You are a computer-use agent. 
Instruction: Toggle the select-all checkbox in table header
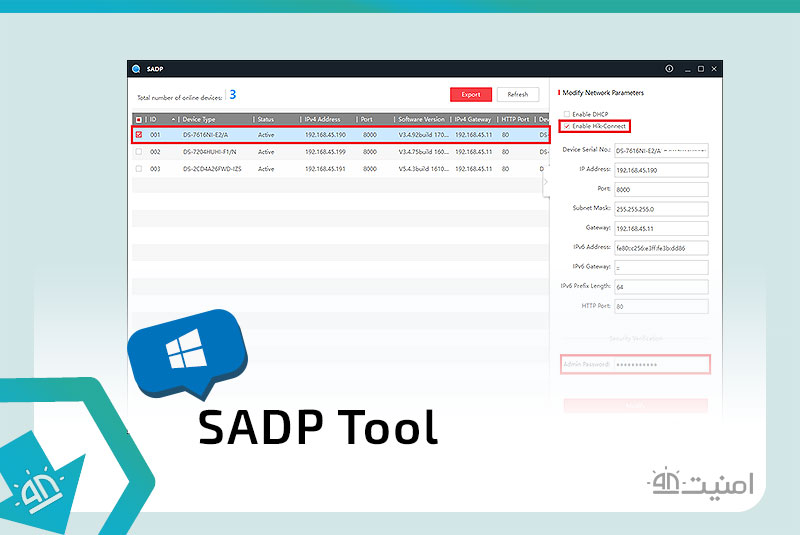pos(139,120)
